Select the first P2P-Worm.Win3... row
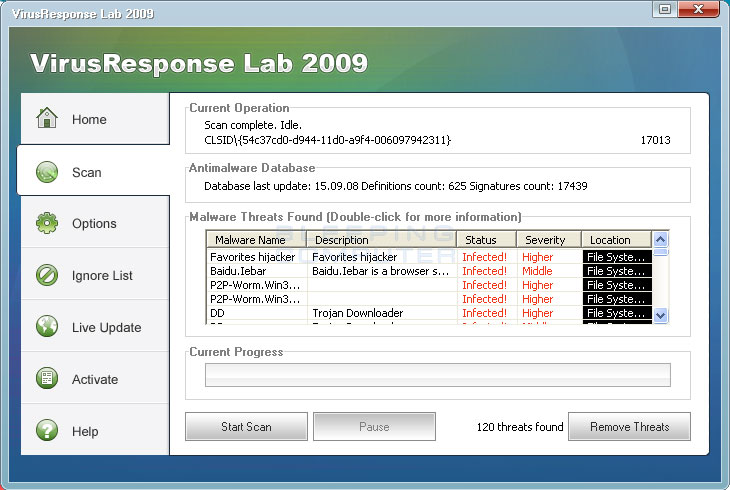 pyautogui.click(x=429, y=285)
